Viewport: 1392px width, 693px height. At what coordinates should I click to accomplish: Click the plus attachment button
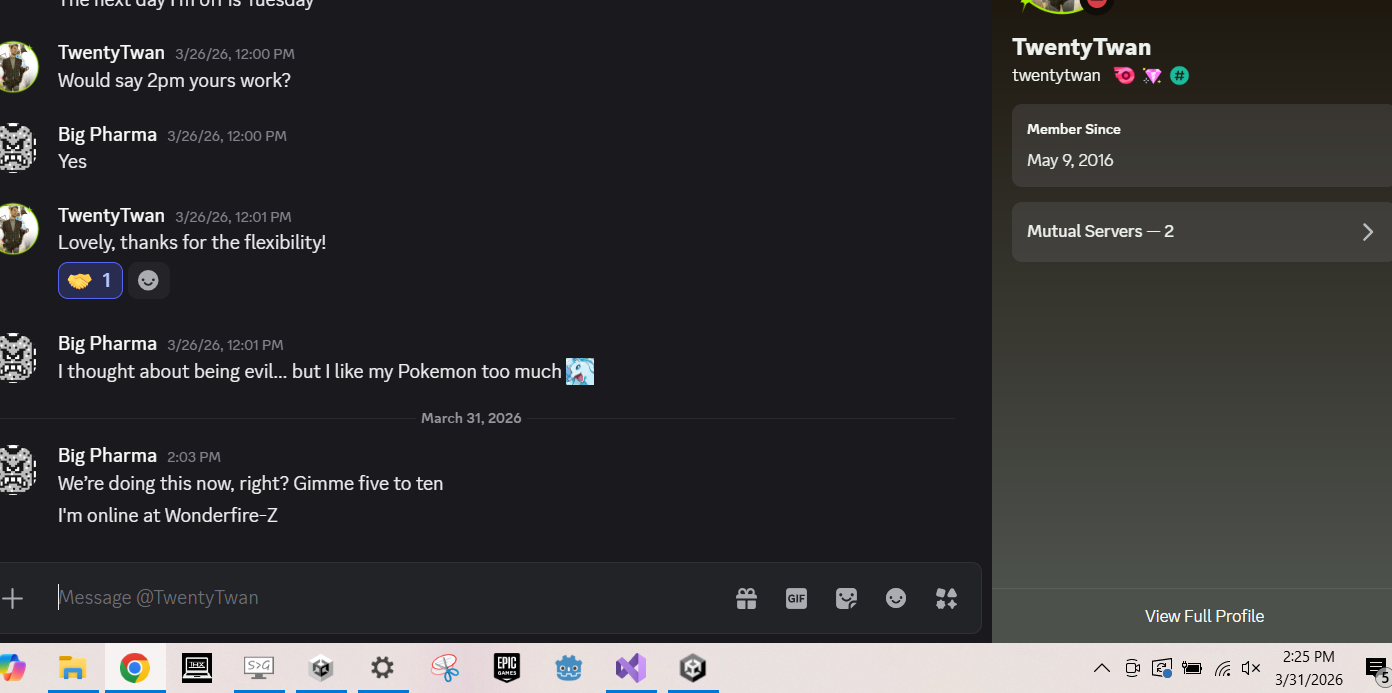[x=13, y=598]
